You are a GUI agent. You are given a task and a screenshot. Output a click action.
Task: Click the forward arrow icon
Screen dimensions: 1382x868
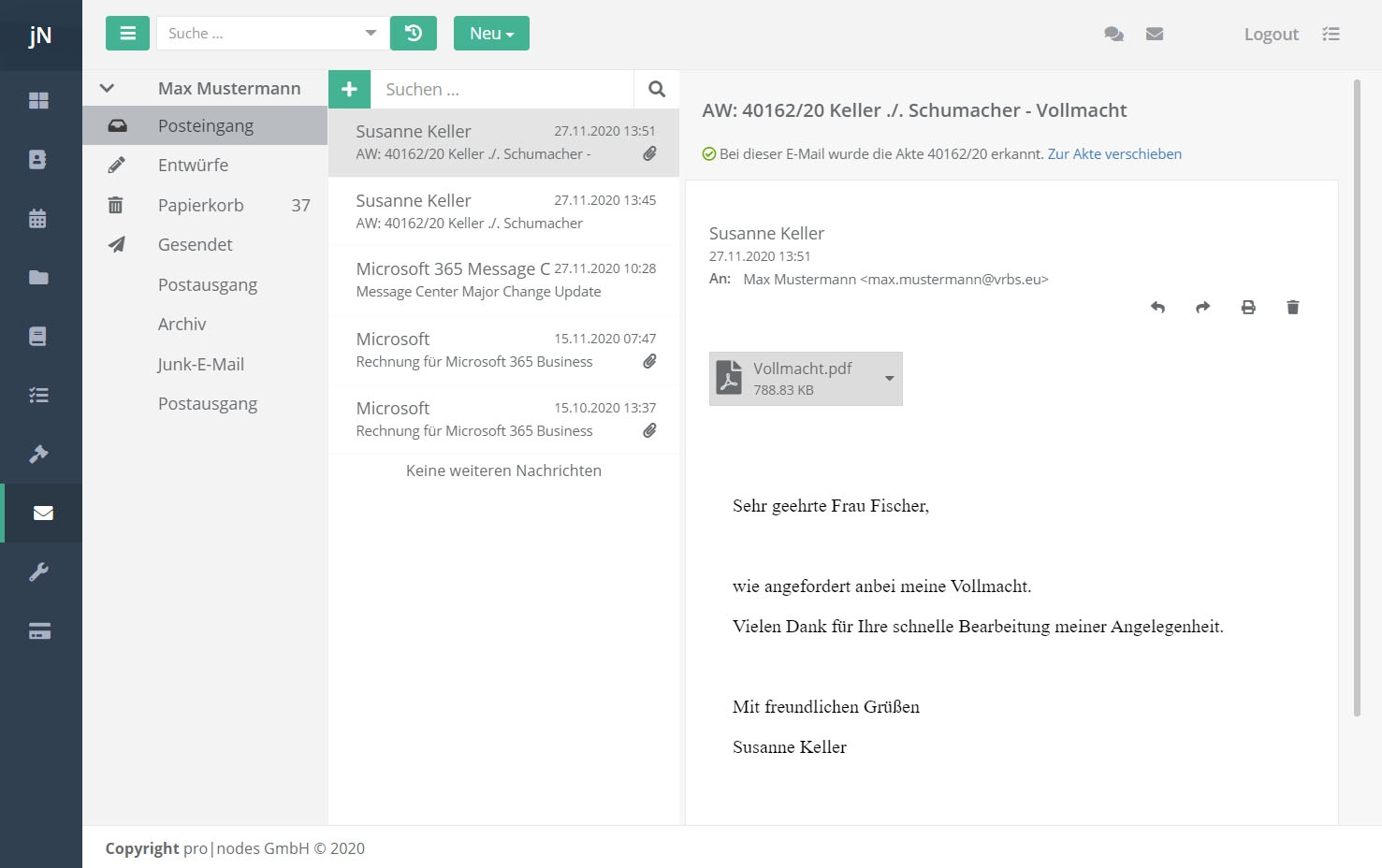[1202, 307]
